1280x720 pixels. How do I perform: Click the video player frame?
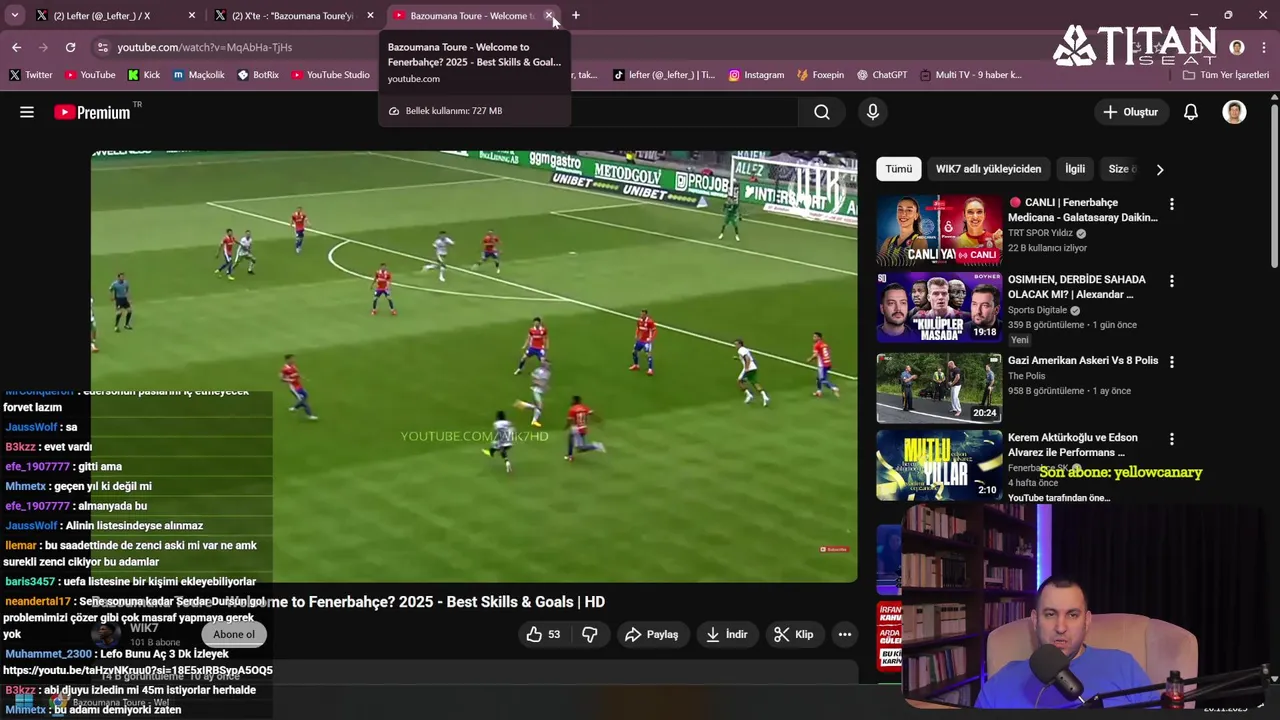pos(474,366)
